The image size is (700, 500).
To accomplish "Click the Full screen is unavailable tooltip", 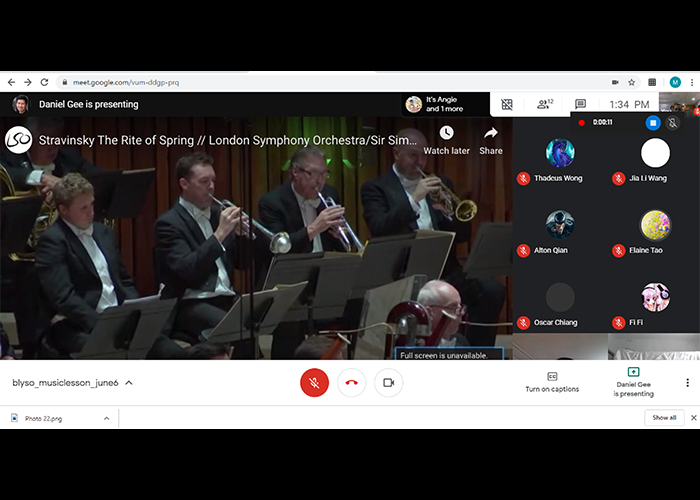I will tap(449, 354).
